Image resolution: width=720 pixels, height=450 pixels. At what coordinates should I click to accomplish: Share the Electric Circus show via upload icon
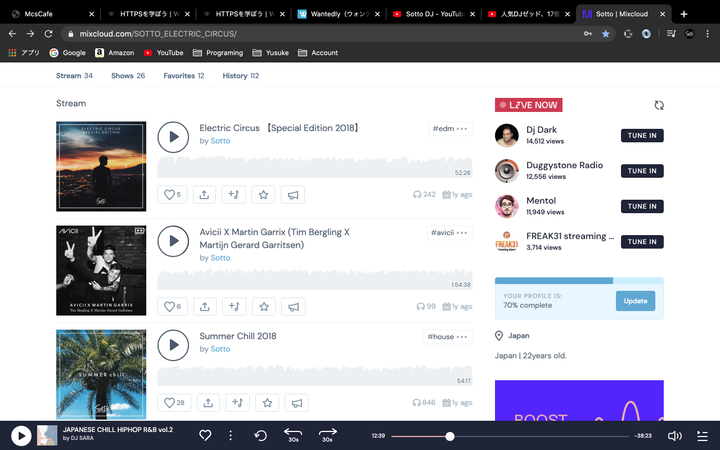pyautogui.click(x=204, y=195)
